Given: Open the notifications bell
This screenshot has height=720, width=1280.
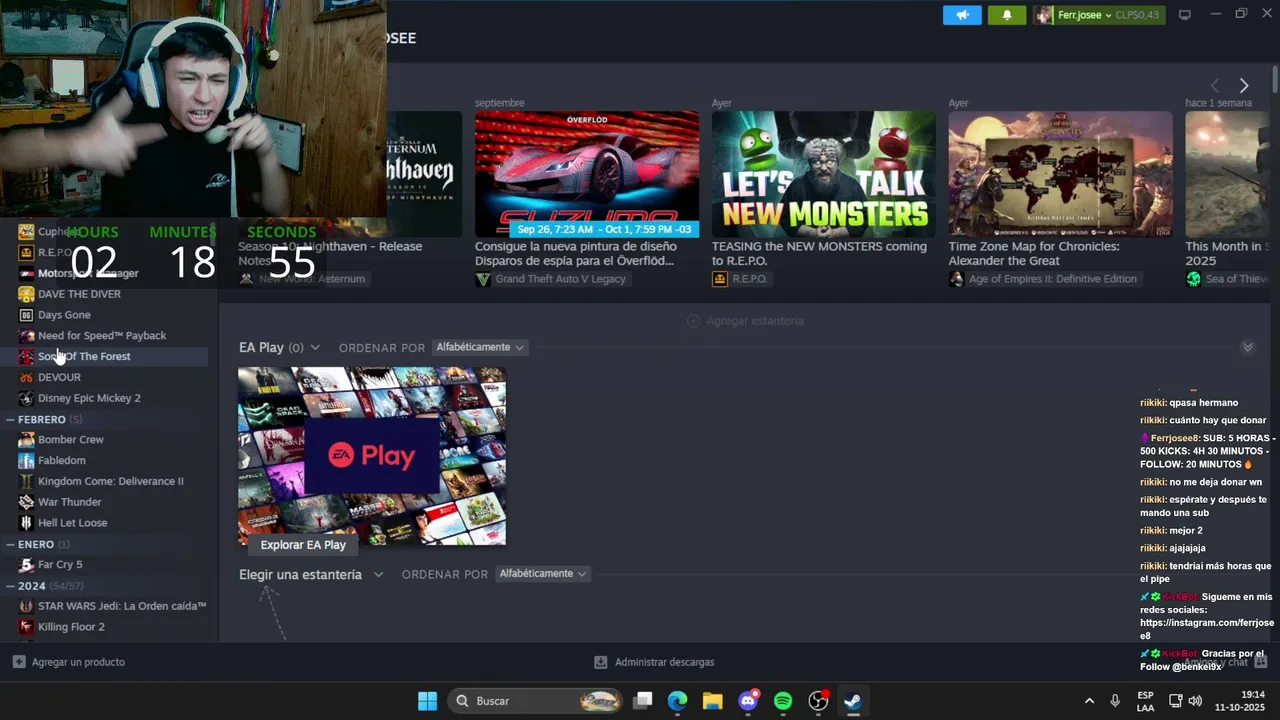Looking at the screenshot, I should pyautogui.click(x=1007, y=15).
